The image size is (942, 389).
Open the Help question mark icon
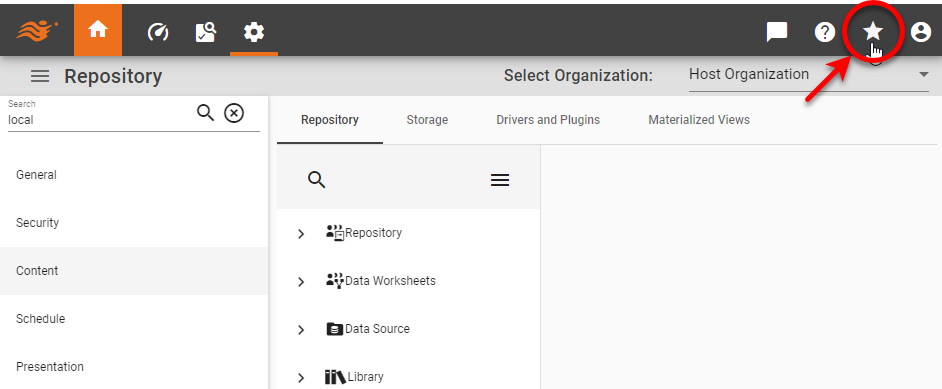(825, 32)
